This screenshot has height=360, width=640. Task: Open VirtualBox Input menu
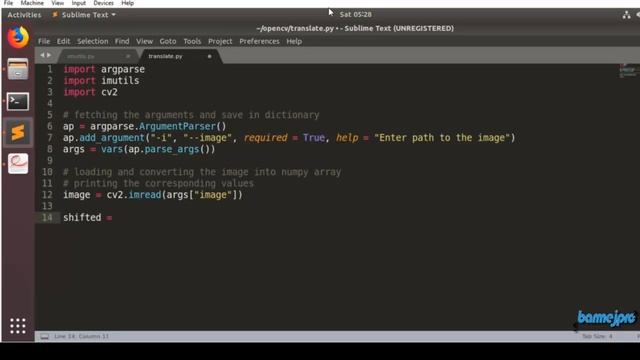point(78,3)
